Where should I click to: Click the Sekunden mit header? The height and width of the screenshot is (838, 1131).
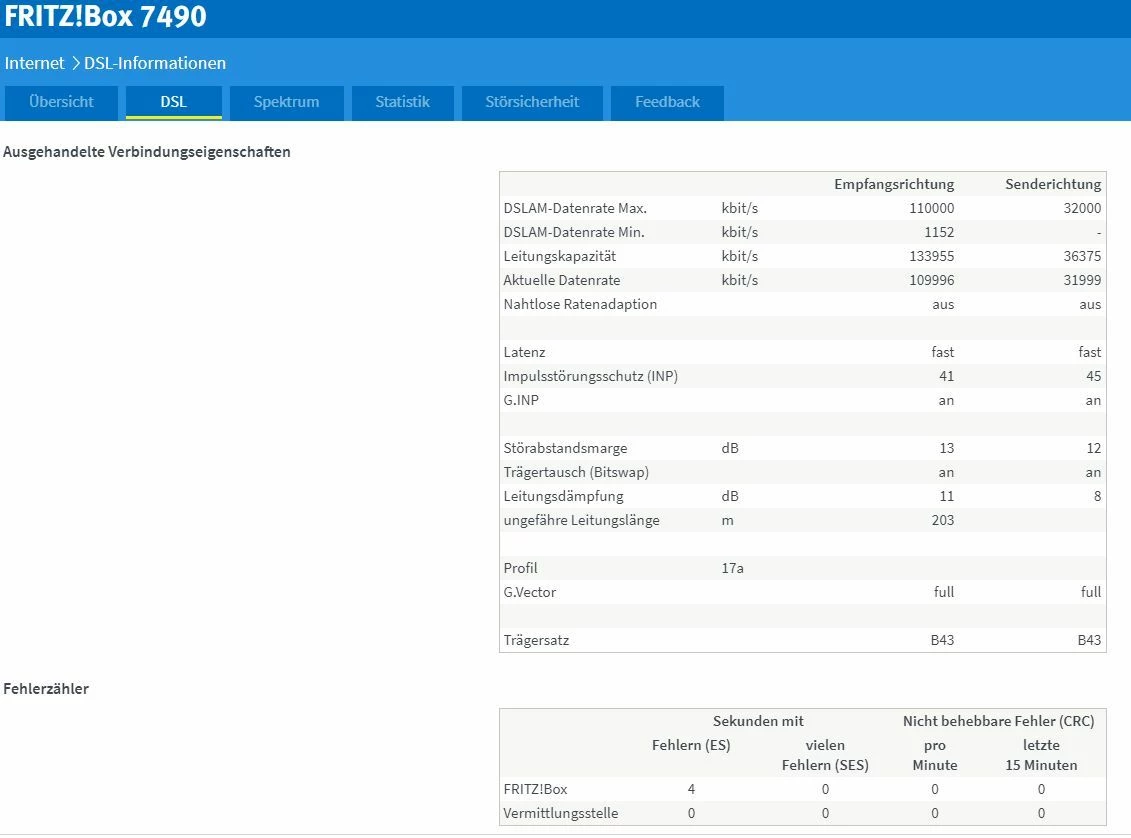coord(758,721)
